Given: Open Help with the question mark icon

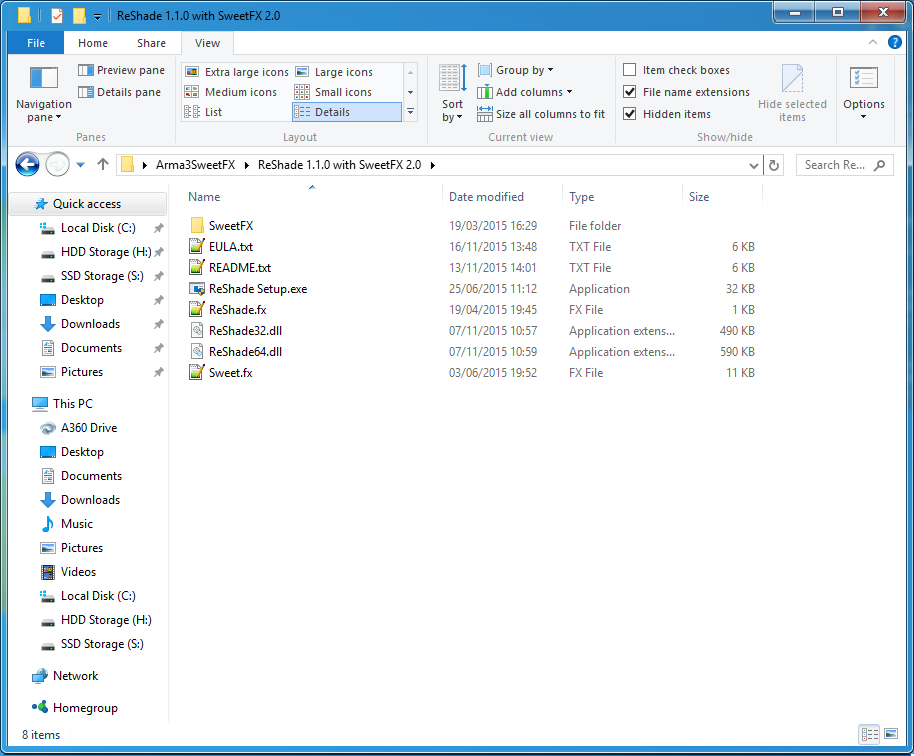Looking at the screenshot, I should pyautogui.click(x=894, y=42).
